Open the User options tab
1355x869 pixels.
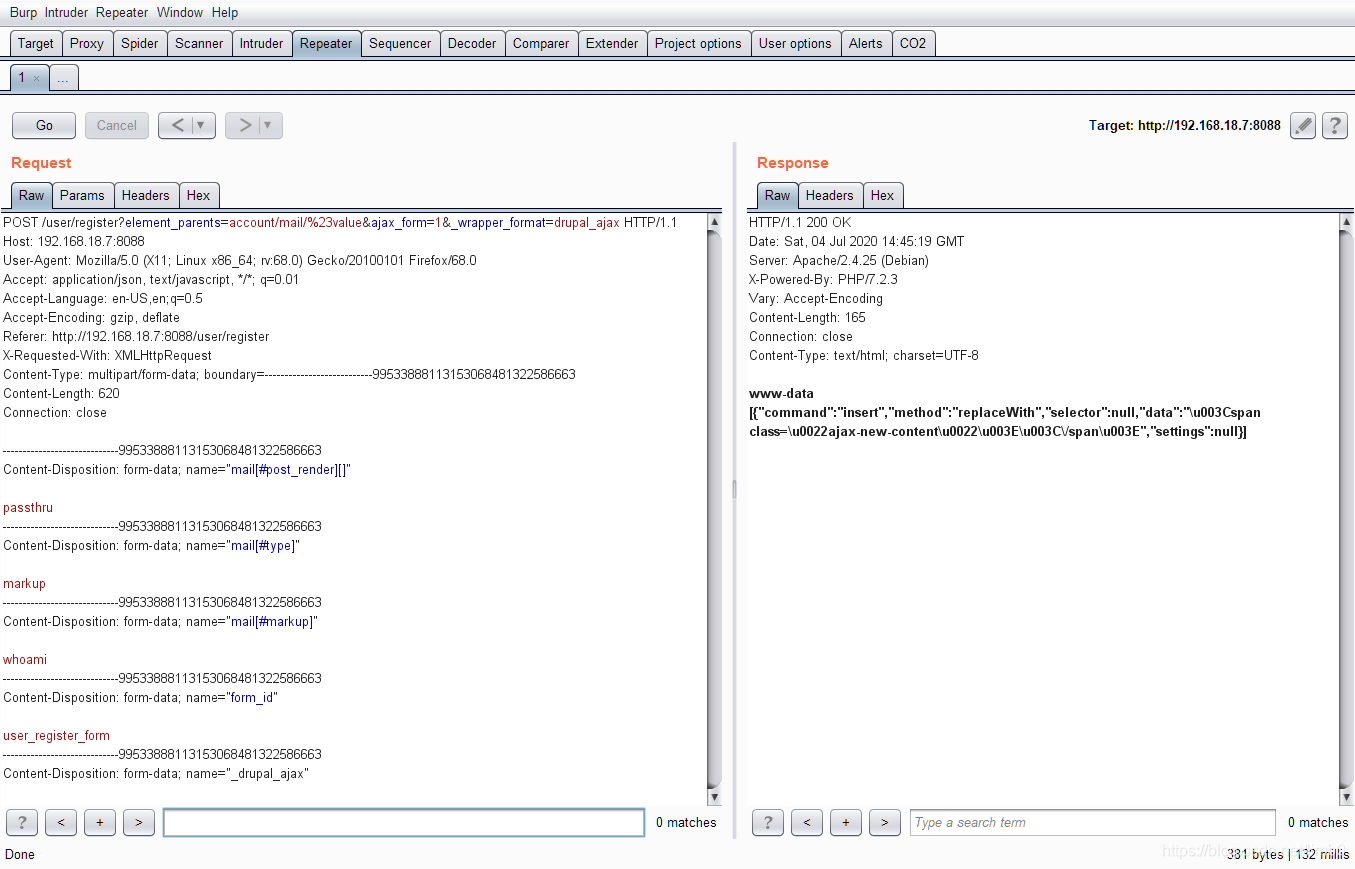[x=795, y=43]
